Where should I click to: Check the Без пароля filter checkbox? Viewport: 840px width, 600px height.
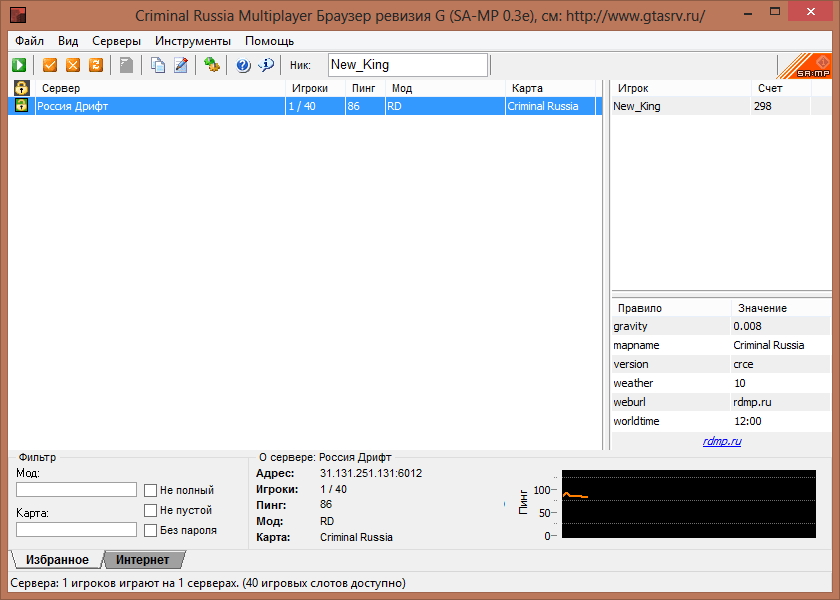(151, 530)
